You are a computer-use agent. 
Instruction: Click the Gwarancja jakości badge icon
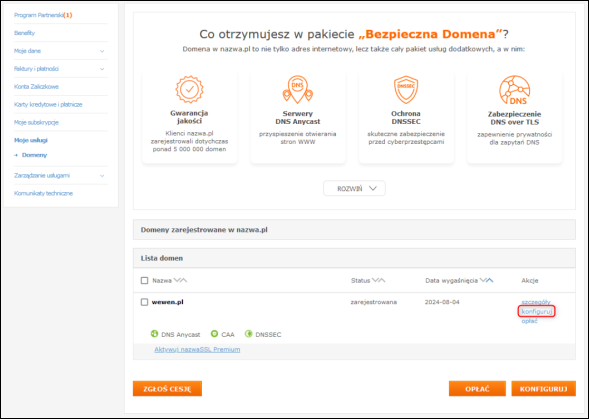(x=189, y=89)
